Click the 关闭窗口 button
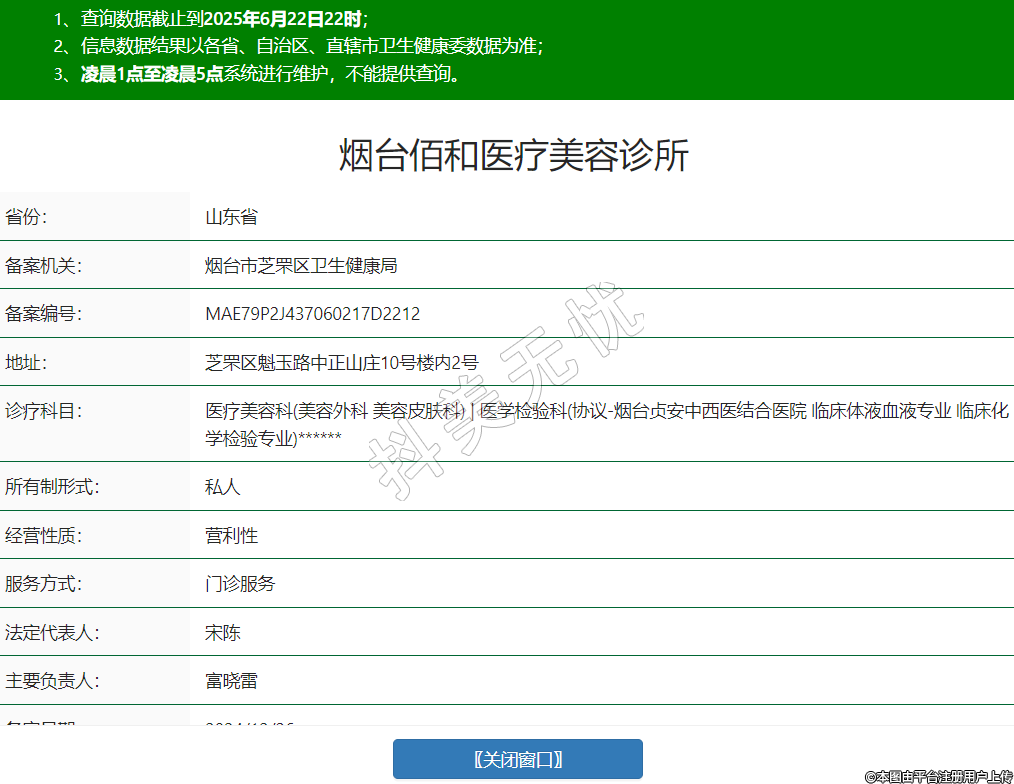Screen dimensions: 1014x784 pyautogui.click(x=517, y=759)
